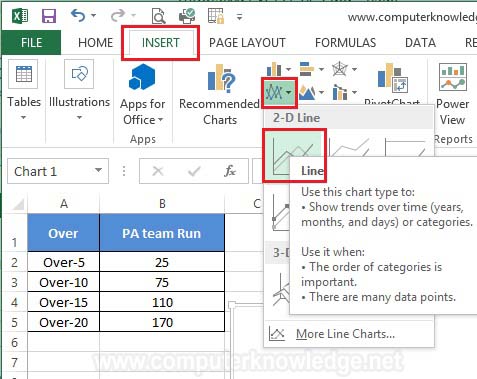Click the Excel application icon

tap(20, 16)
